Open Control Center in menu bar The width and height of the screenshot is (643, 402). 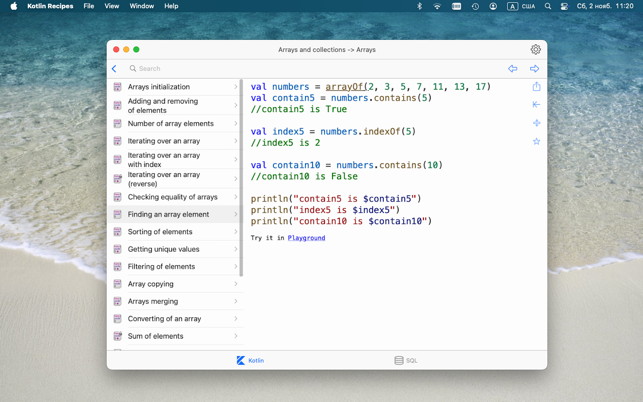coord(564,6)
